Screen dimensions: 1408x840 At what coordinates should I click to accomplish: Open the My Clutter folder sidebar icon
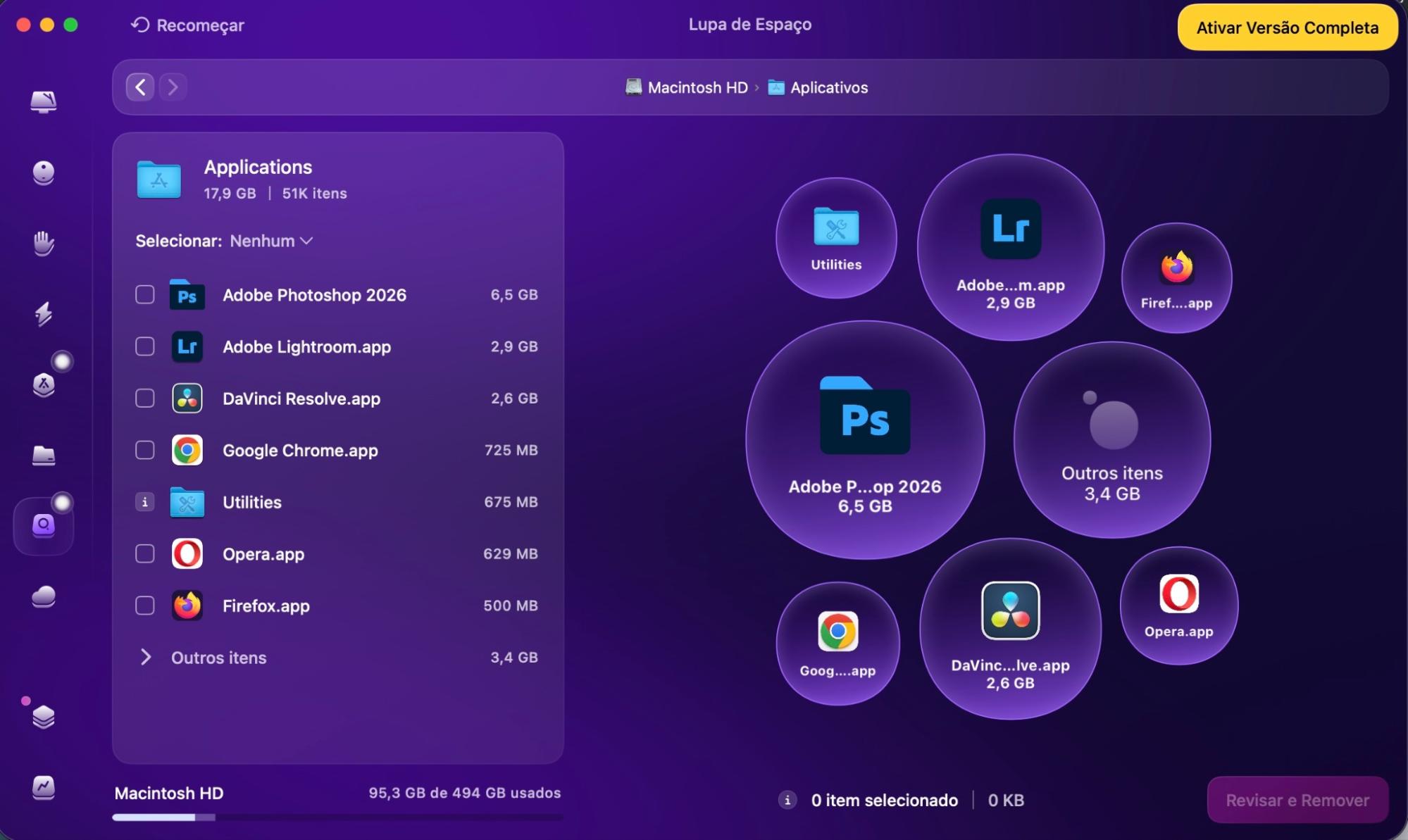pyautogui.click(x=44, y=456)
